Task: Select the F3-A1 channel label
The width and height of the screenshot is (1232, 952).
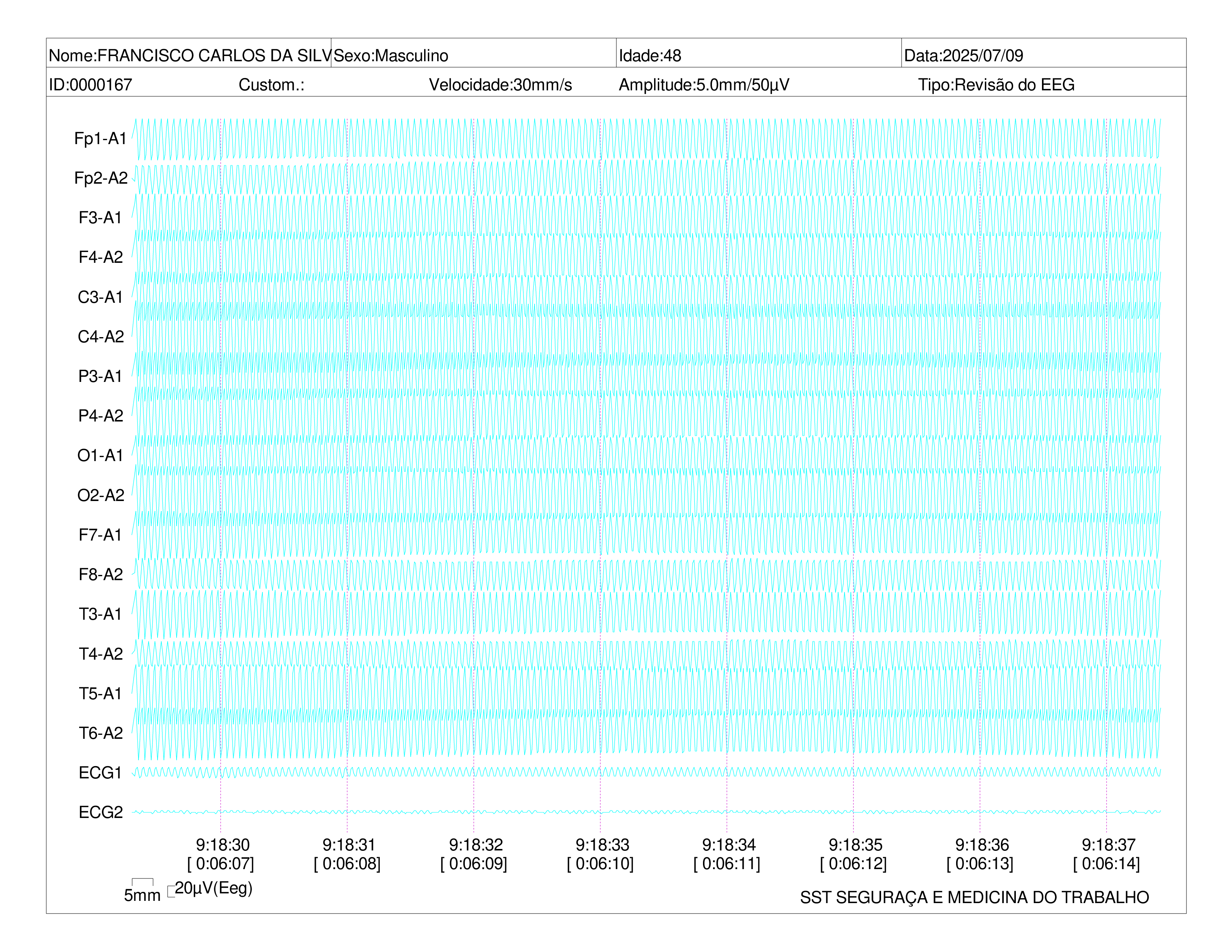Action: point(100,217)
